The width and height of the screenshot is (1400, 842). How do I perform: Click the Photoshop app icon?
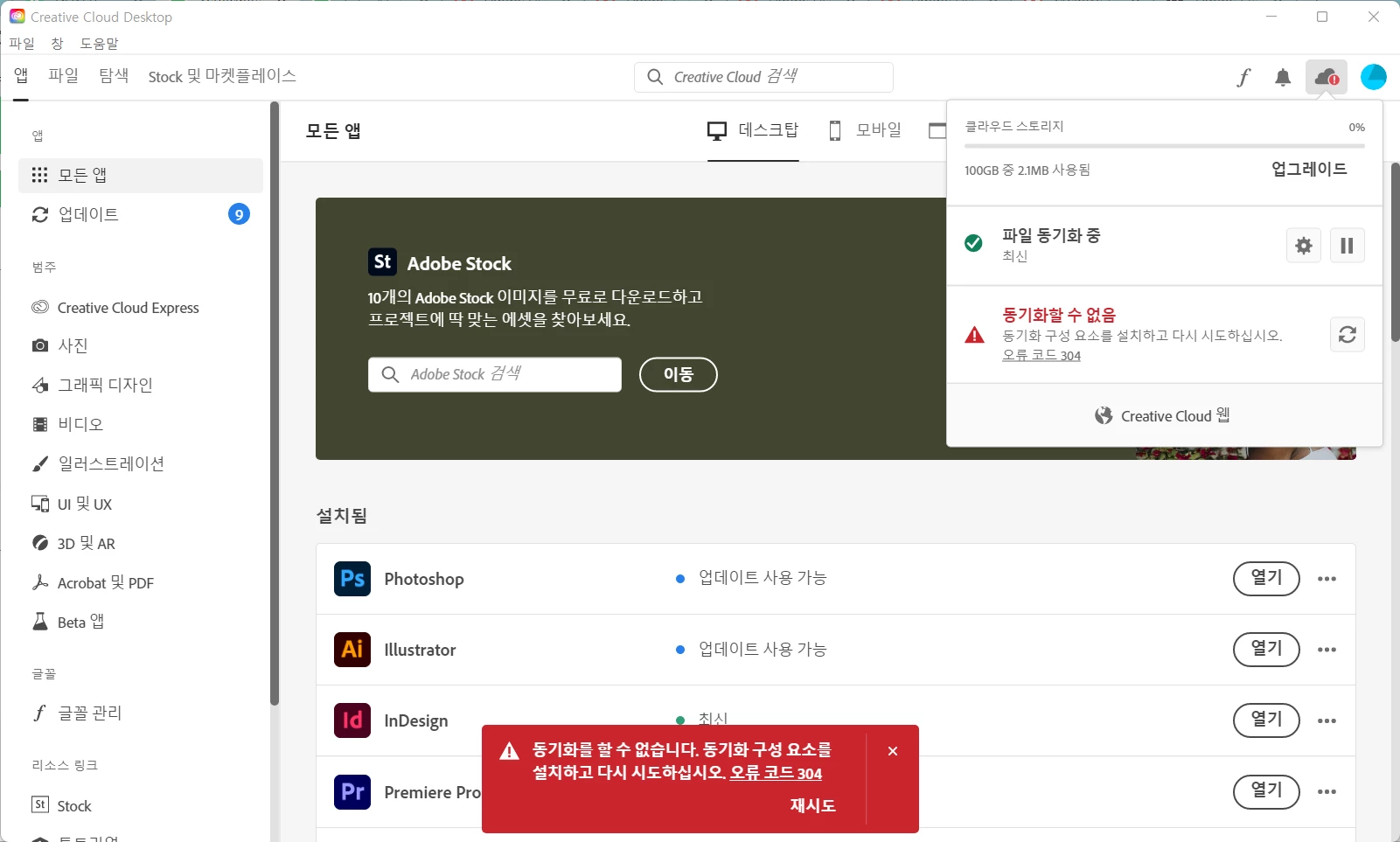pos(352,579)
